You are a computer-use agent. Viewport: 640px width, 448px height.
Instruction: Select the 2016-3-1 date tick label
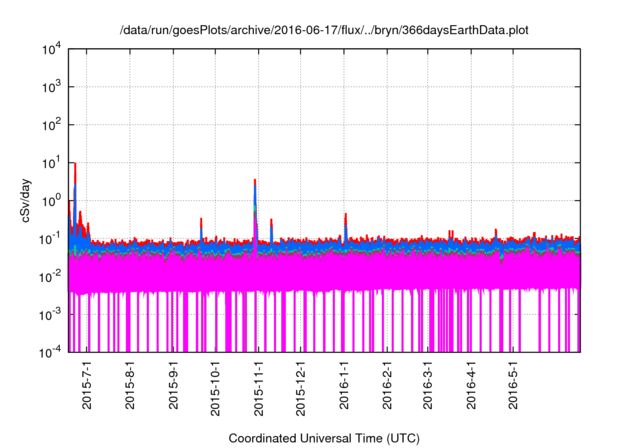428,385
